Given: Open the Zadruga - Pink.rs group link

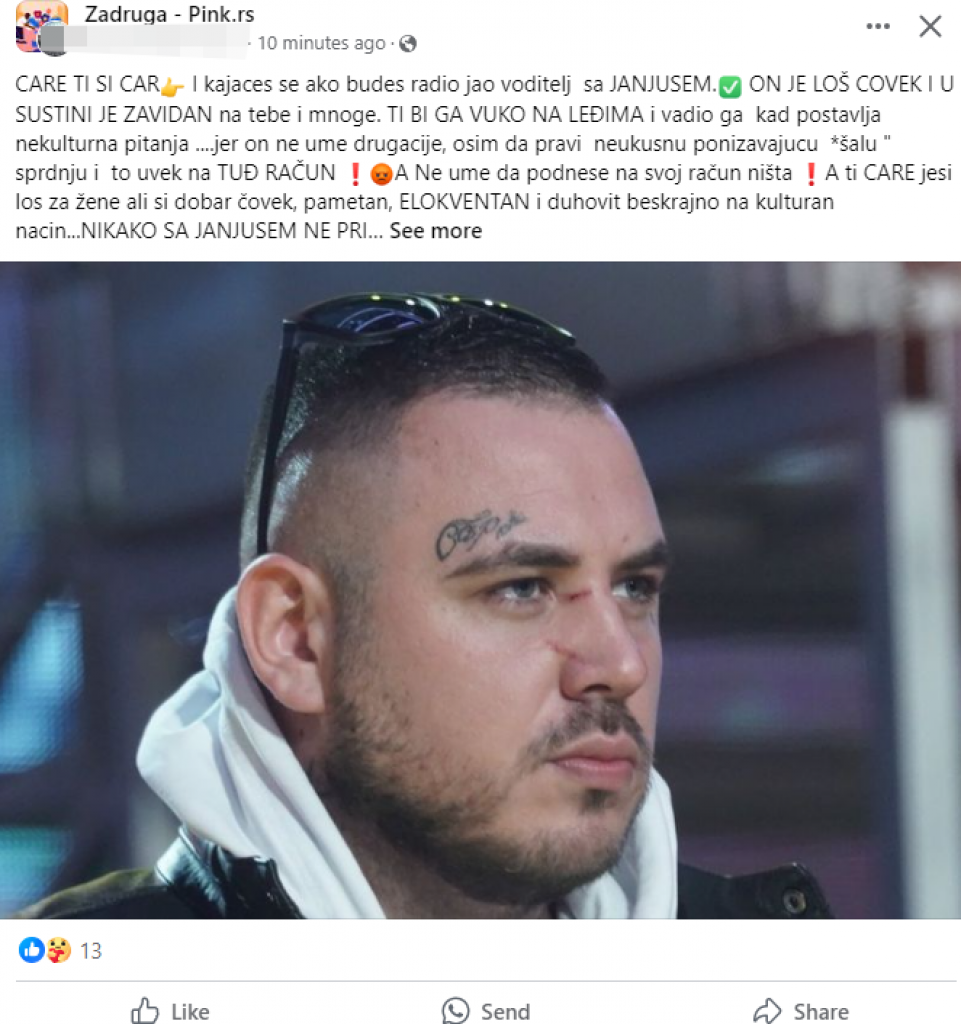Looking at the screenshot, I should coord(169,14).
